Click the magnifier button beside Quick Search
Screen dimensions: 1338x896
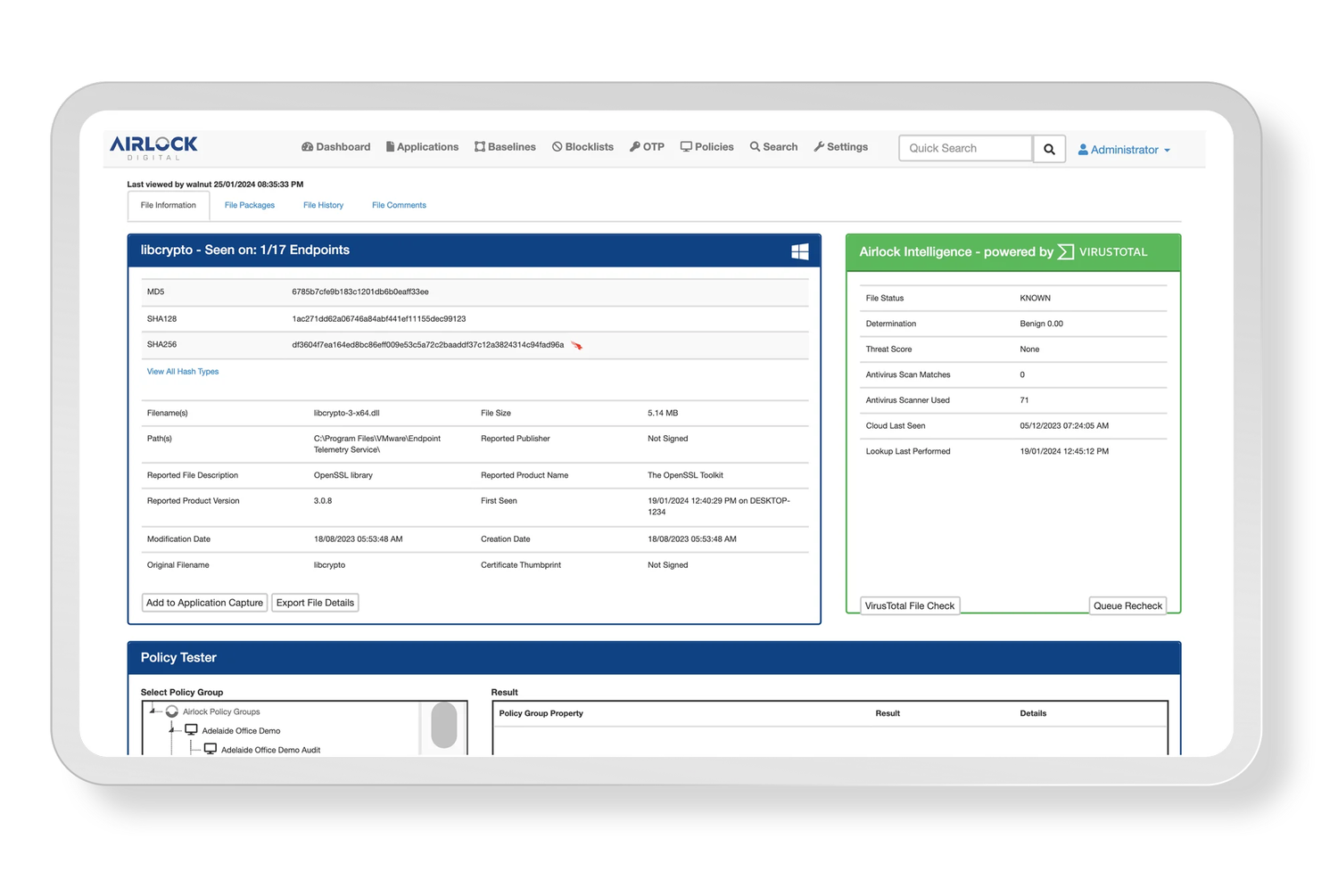[x=1048, y=148]
